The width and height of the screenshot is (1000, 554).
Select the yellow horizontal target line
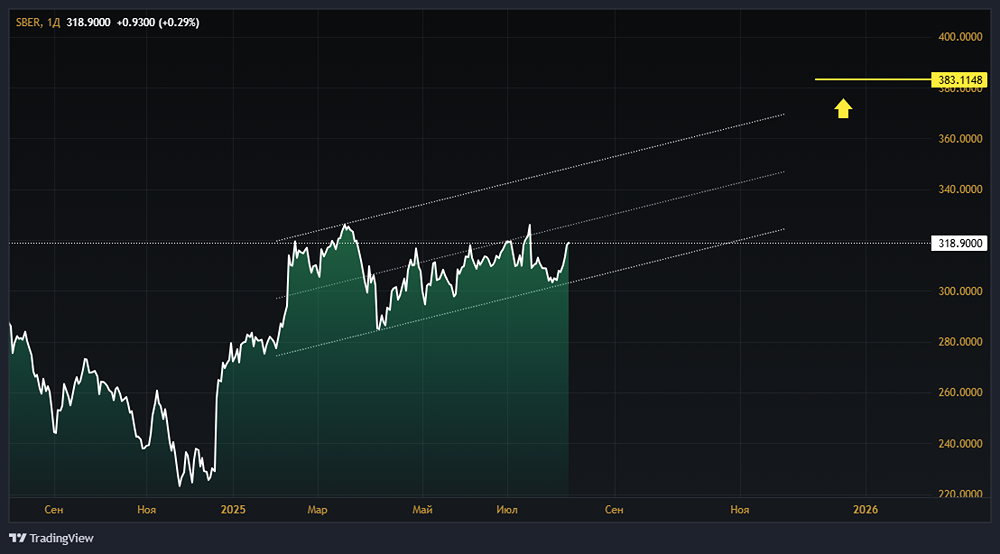click(x=873, y=79)
